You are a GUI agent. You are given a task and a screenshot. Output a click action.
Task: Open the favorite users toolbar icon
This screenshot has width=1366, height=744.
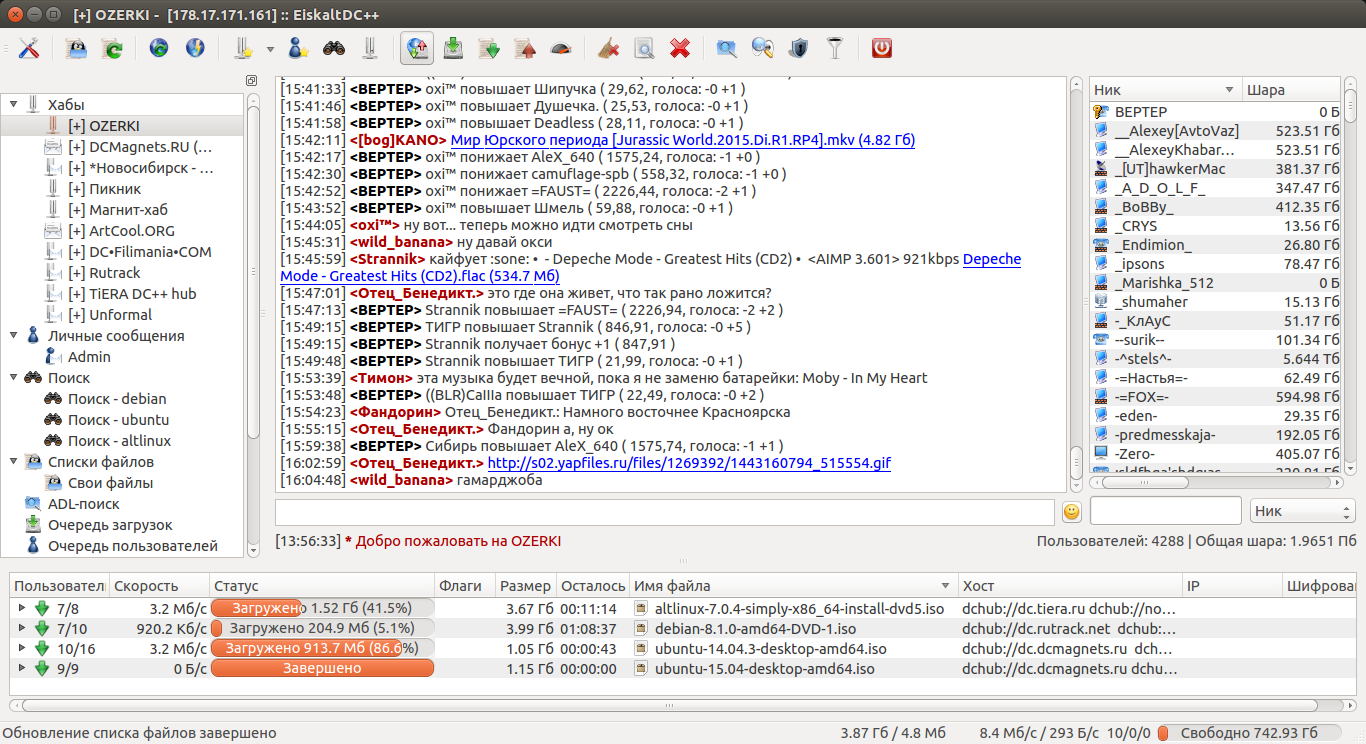298,48
